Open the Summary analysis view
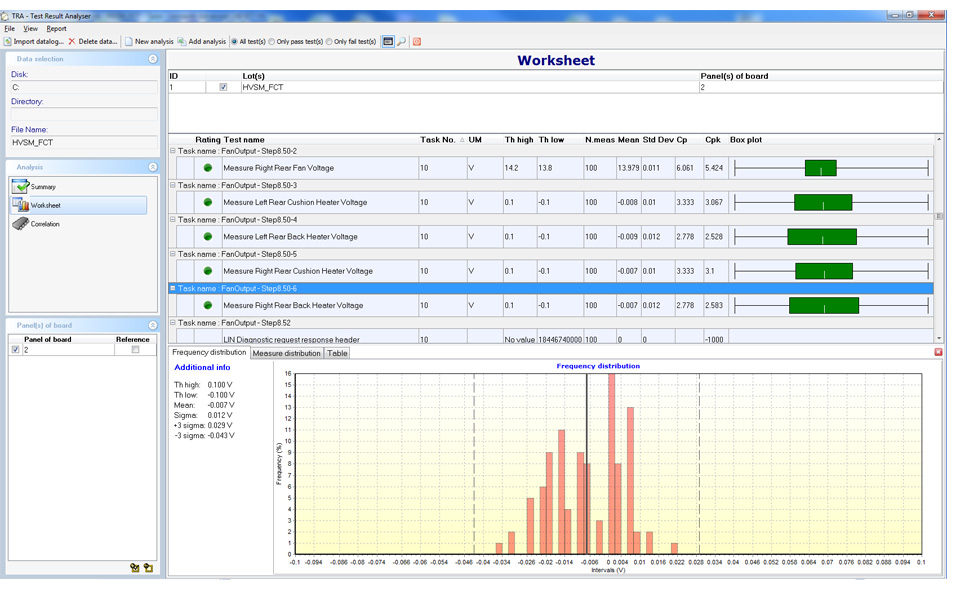Screen dimensions: 960x590 pos(43,187)
